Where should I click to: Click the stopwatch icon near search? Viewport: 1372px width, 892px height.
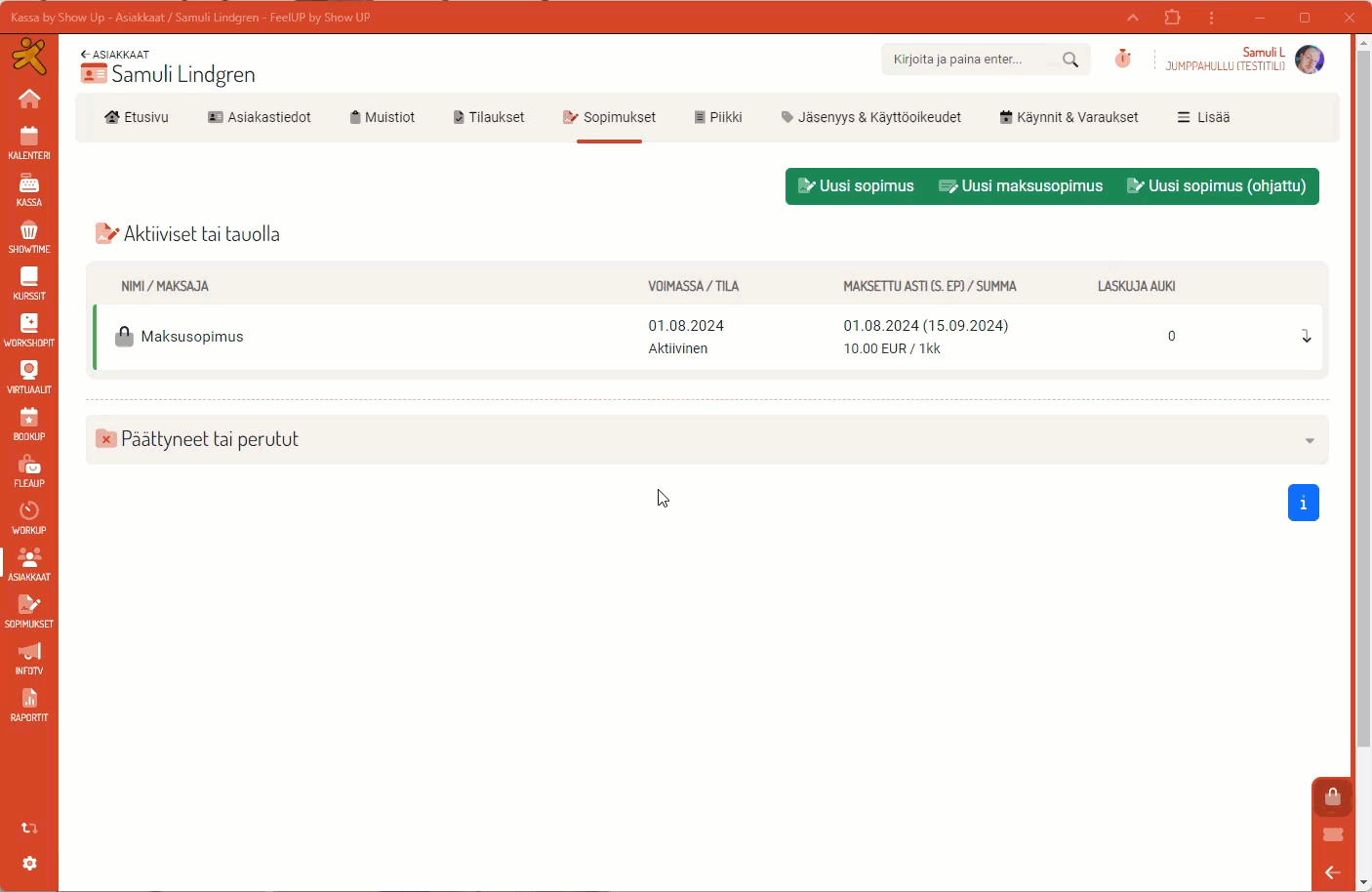click(x=1123, y=59)
